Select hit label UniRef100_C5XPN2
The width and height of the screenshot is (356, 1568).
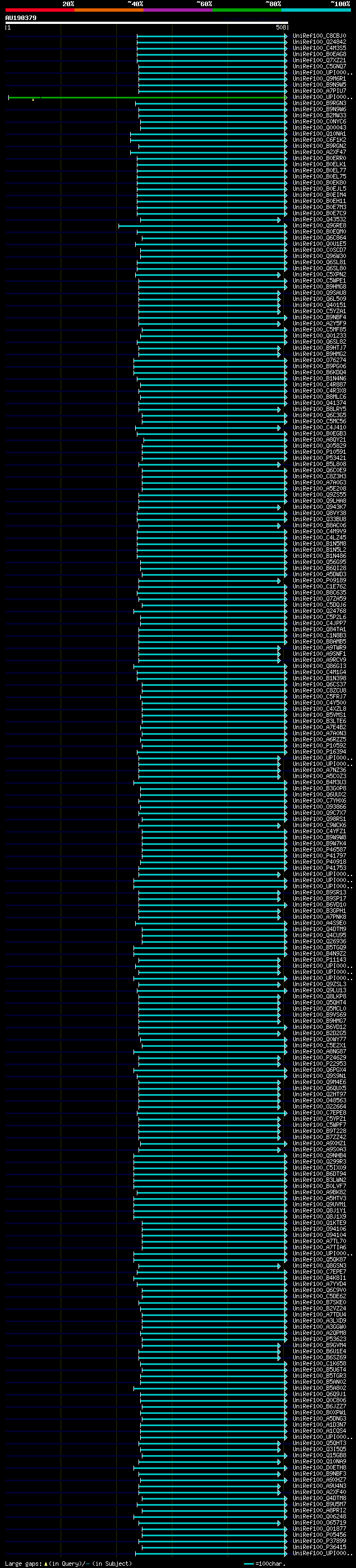319,275
